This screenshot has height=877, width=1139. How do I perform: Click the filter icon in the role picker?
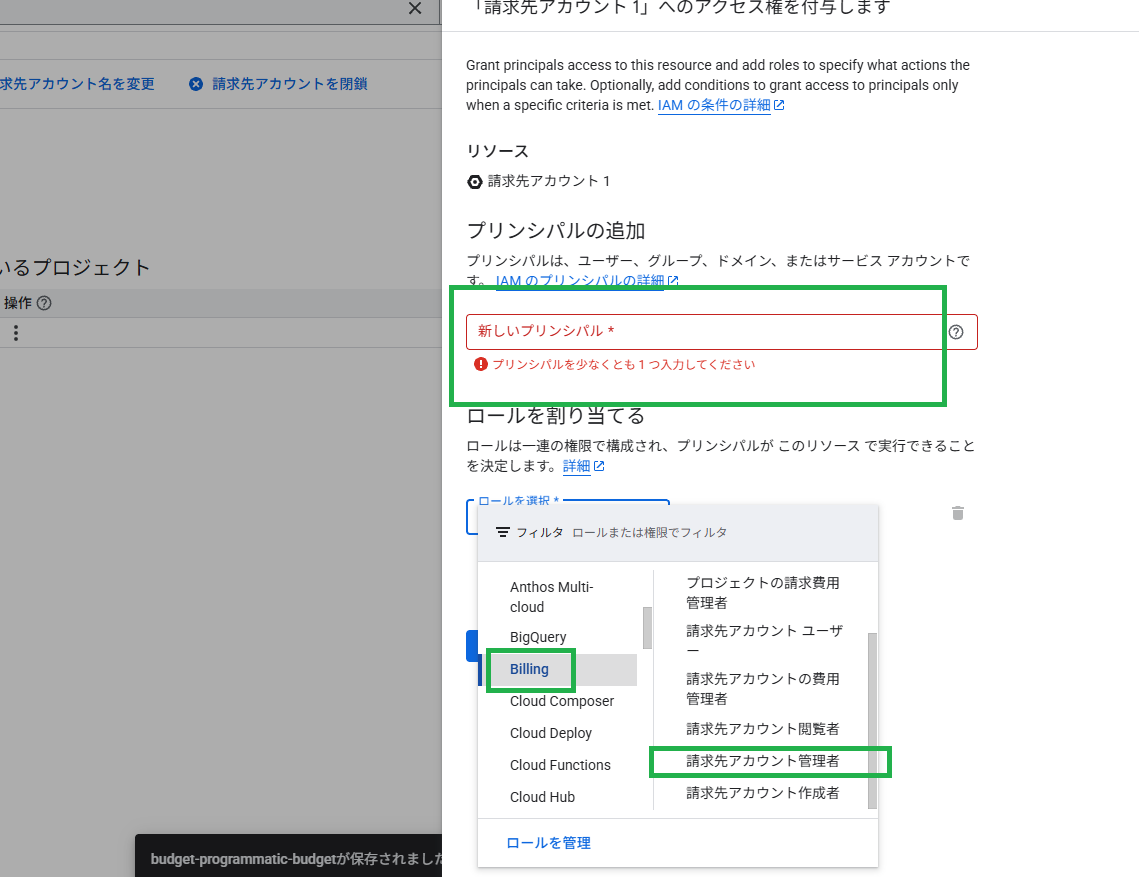501,533
